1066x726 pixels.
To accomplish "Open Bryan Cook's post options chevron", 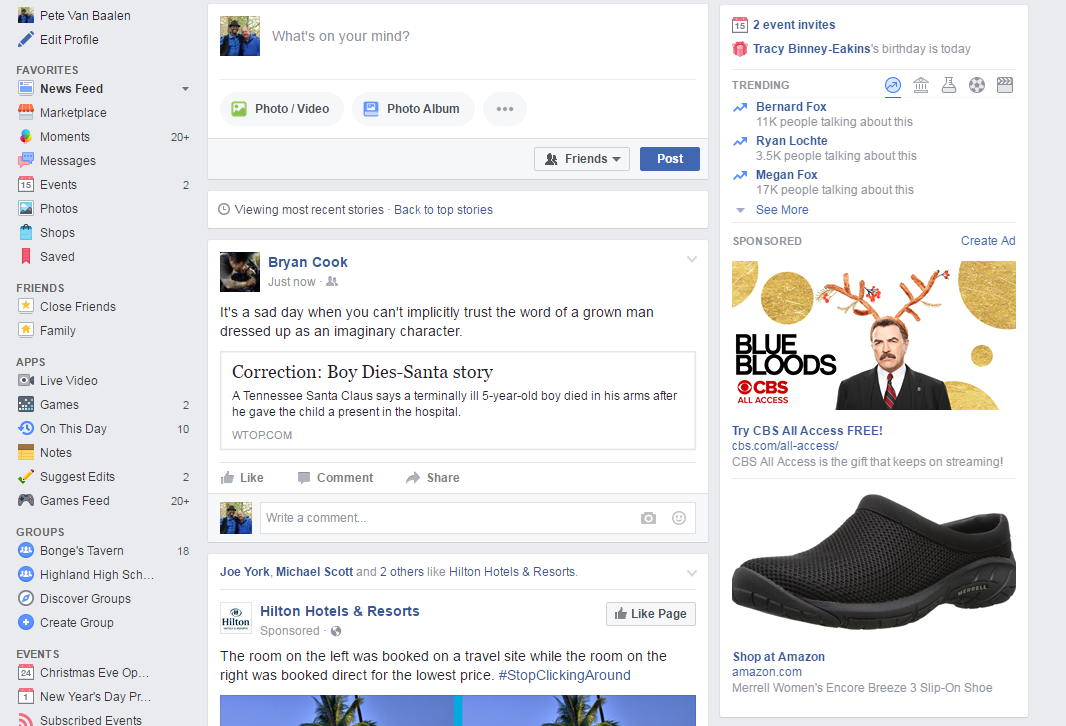I will pos(692,258).
